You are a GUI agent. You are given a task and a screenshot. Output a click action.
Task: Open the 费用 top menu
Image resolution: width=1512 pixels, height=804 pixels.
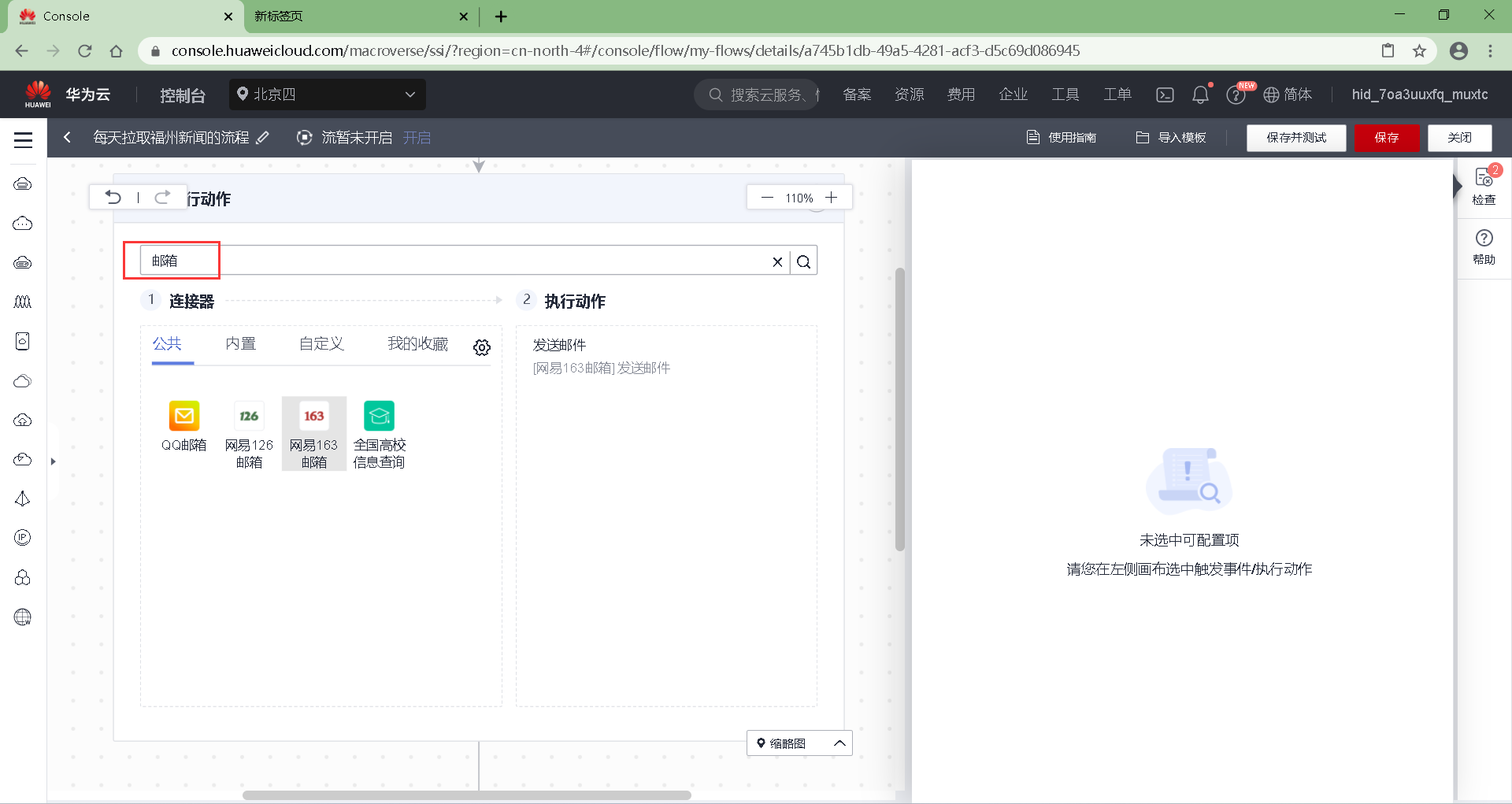pos(961,94)
